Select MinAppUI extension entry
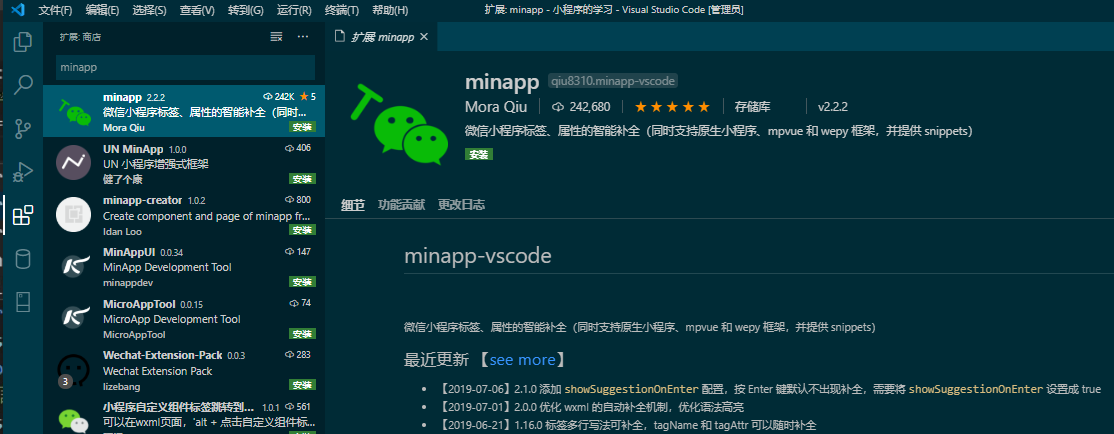Viewport: 1114px width, 434px height. pyautogui.click(x=184, y=266)
